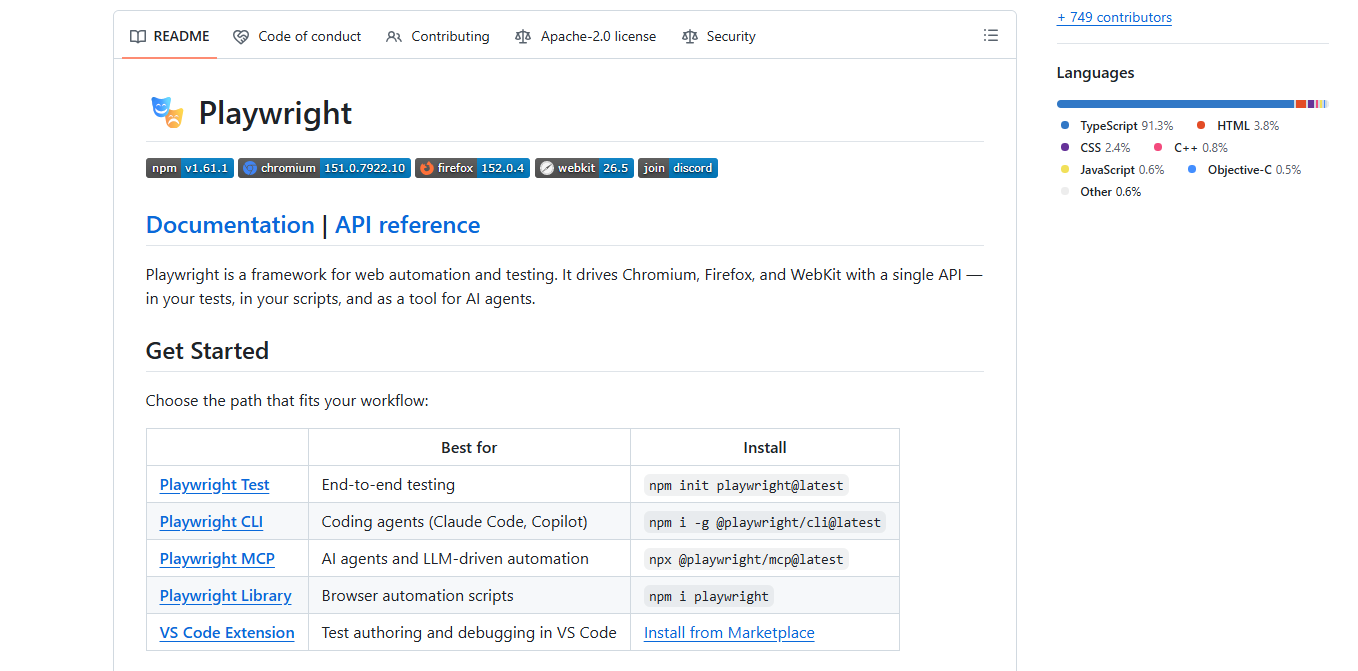Click the Install column header

pyautogui.click(x=765, y=448)
